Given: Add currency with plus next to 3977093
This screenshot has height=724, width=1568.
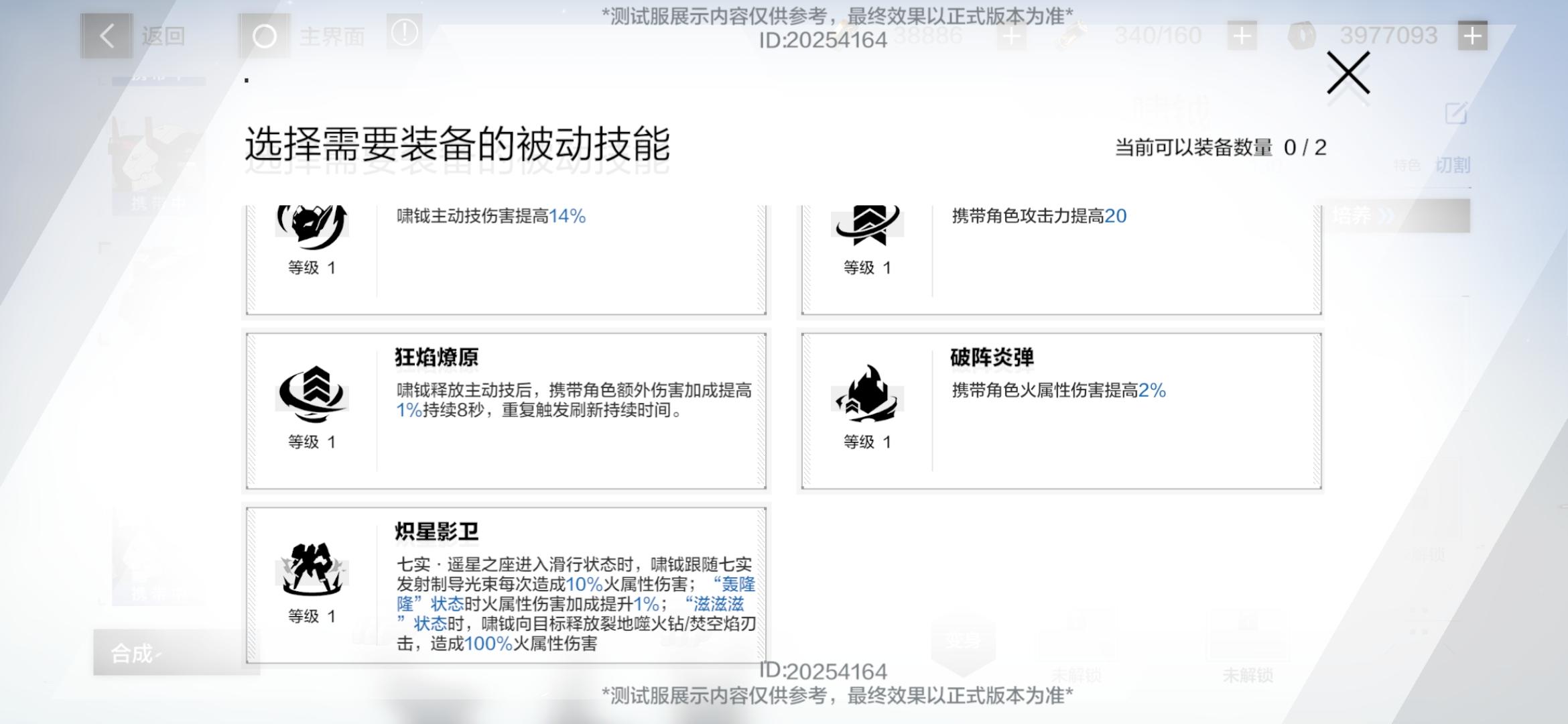Looking at the screenshot, I should click(x=1472, y=36).
